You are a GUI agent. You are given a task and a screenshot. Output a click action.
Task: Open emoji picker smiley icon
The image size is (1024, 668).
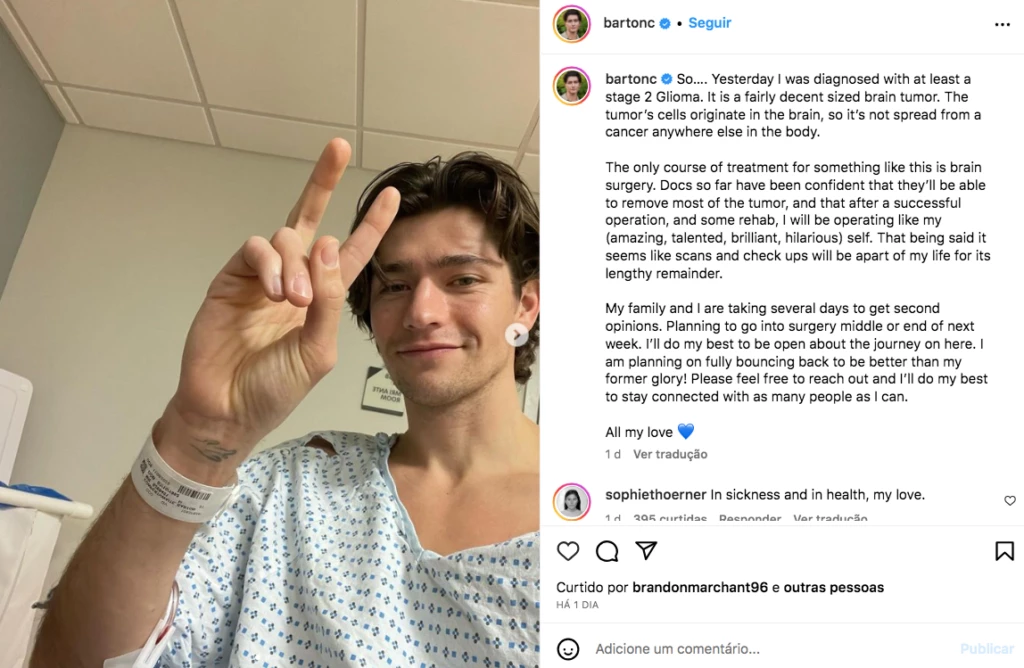click(568, 649)
